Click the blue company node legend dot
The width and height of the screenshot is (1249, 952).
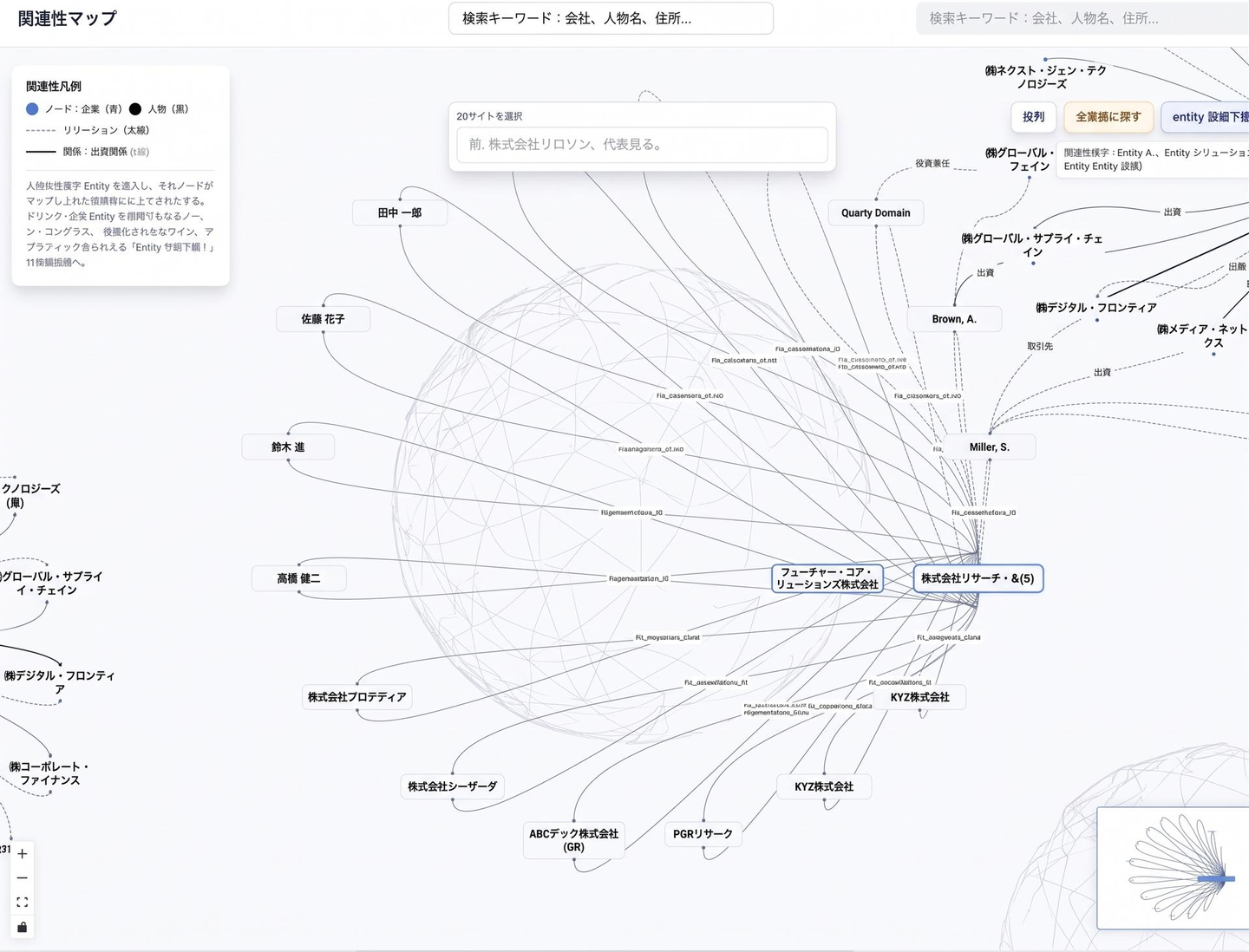coord(32,109)
